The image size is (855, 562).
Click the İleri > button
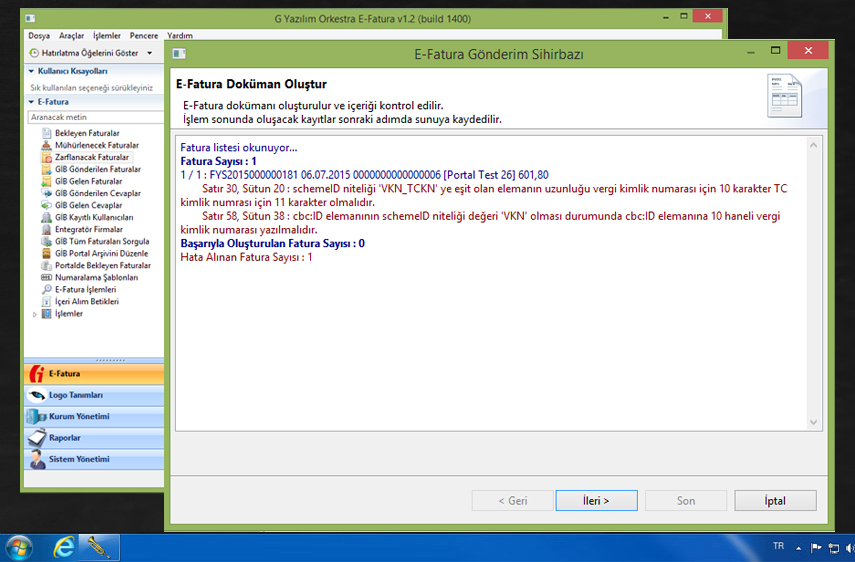pyautogui.click(x=596, y=500)
